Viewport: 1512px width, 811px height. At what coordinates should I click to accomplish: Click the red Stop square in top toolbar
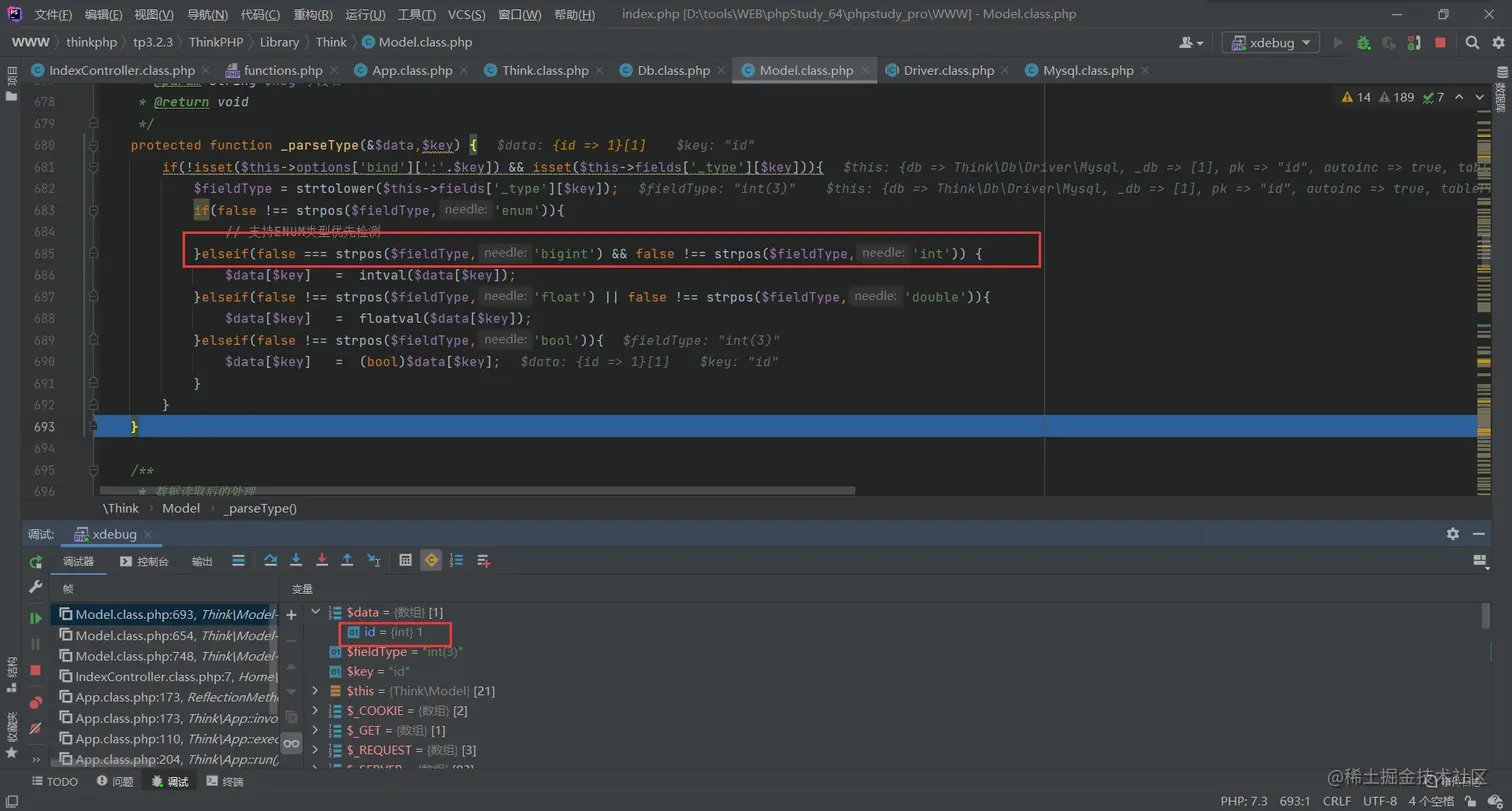pyautogui.click(x=1440, y=42)
